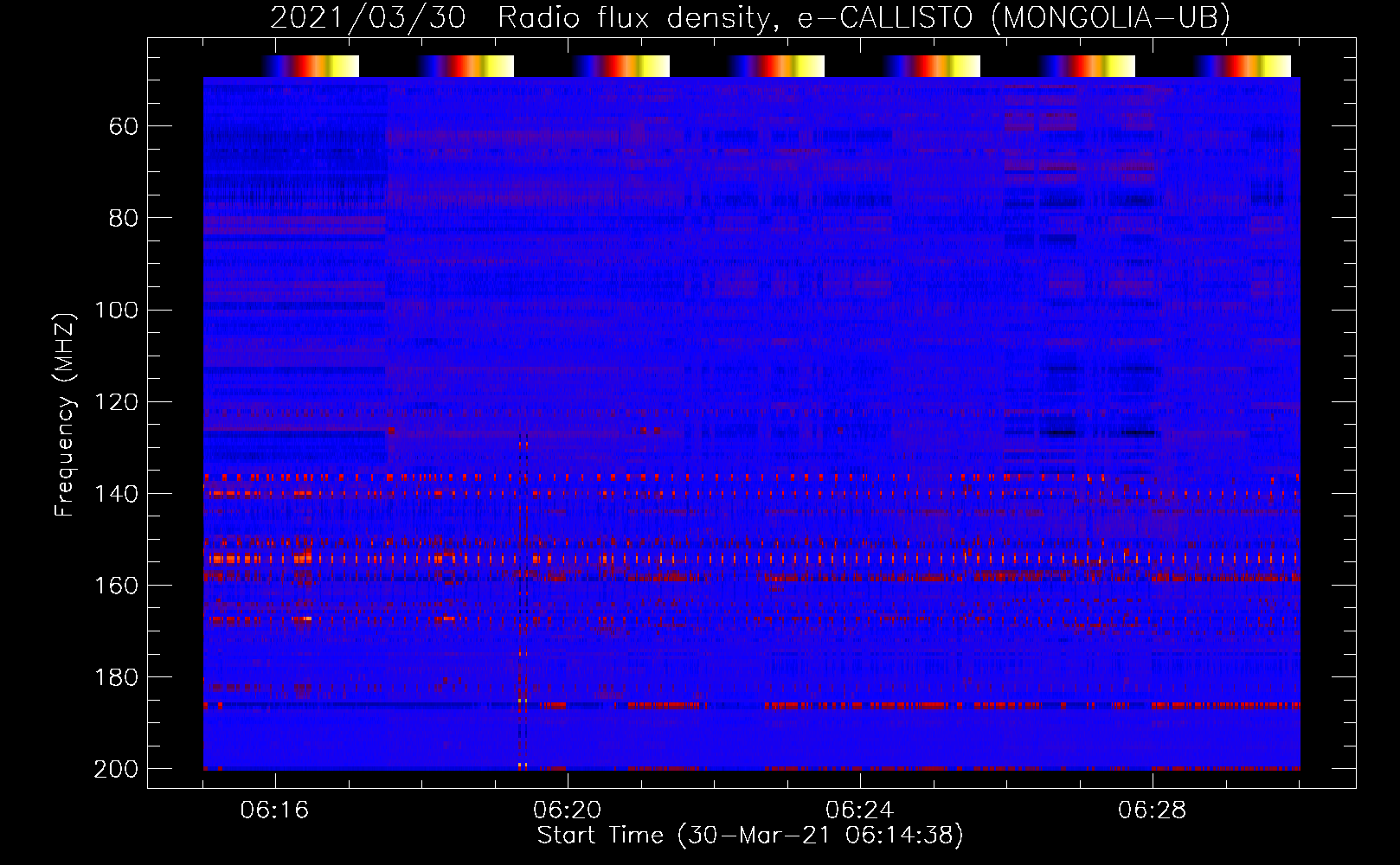Click the 06:28 time tick label
The height and width of the screenshot is (865, 1400).
coord(1153,810)
